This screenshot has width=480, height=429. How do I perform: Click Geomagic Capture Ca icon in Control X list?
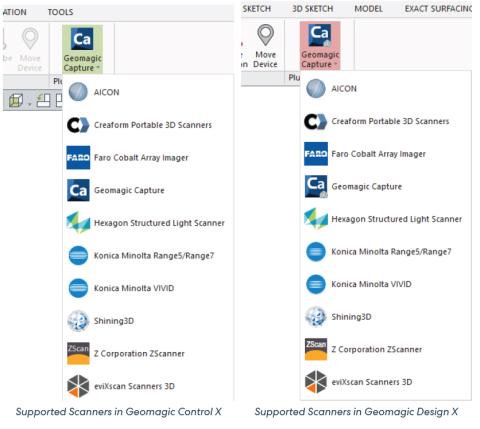[x=78, y=190]
